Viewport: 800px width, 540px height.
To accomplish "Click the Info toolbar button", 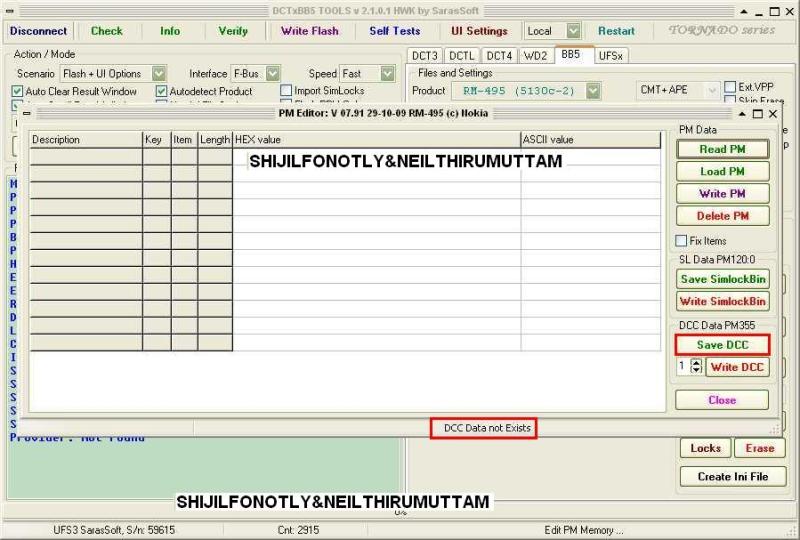I will click(170, 31).
